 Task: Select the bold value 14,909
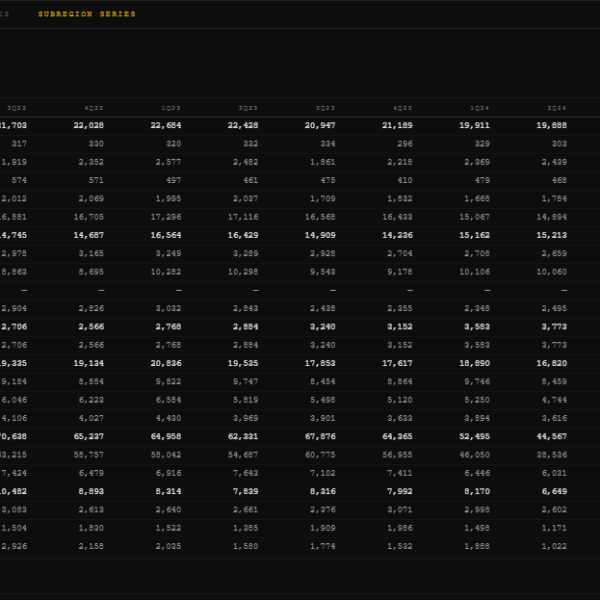coord(320,235)
